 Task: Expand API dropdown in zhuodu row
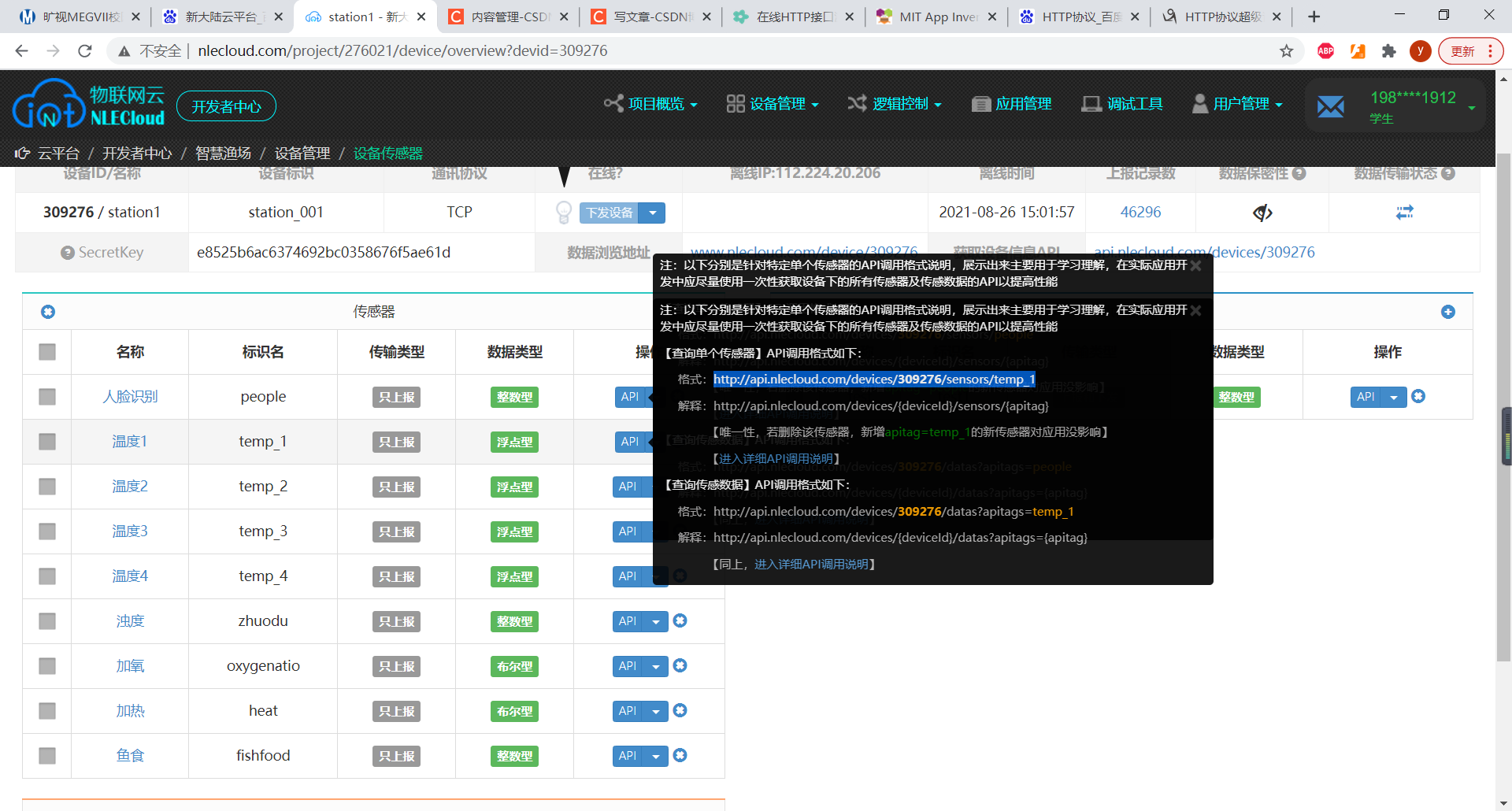click(656, 621)
